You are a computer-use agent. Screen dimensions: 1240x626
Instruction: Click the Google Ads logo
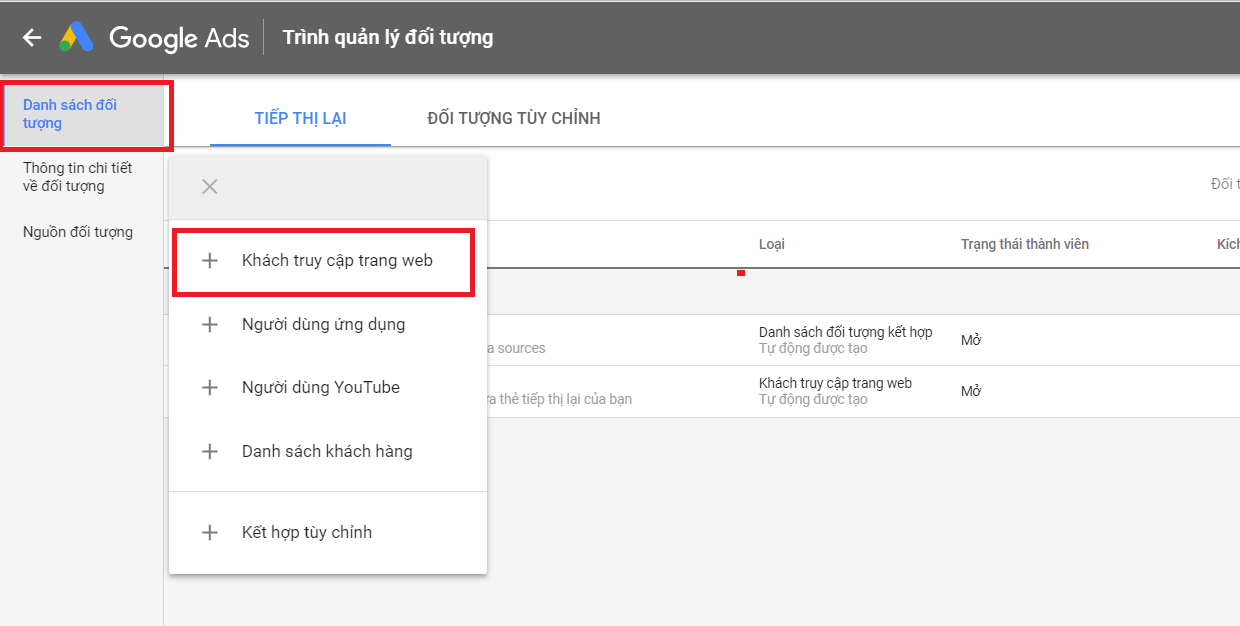pos(76,38)
